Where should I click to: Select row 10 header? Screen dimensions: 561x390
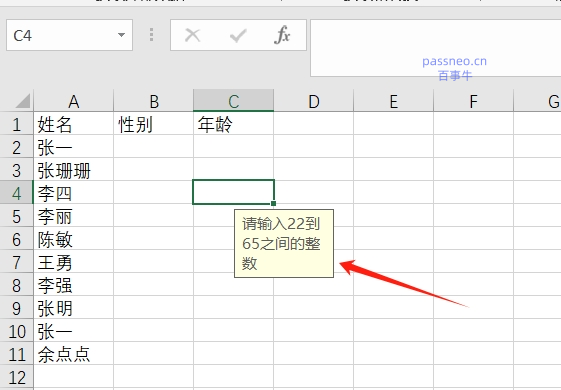16,331
